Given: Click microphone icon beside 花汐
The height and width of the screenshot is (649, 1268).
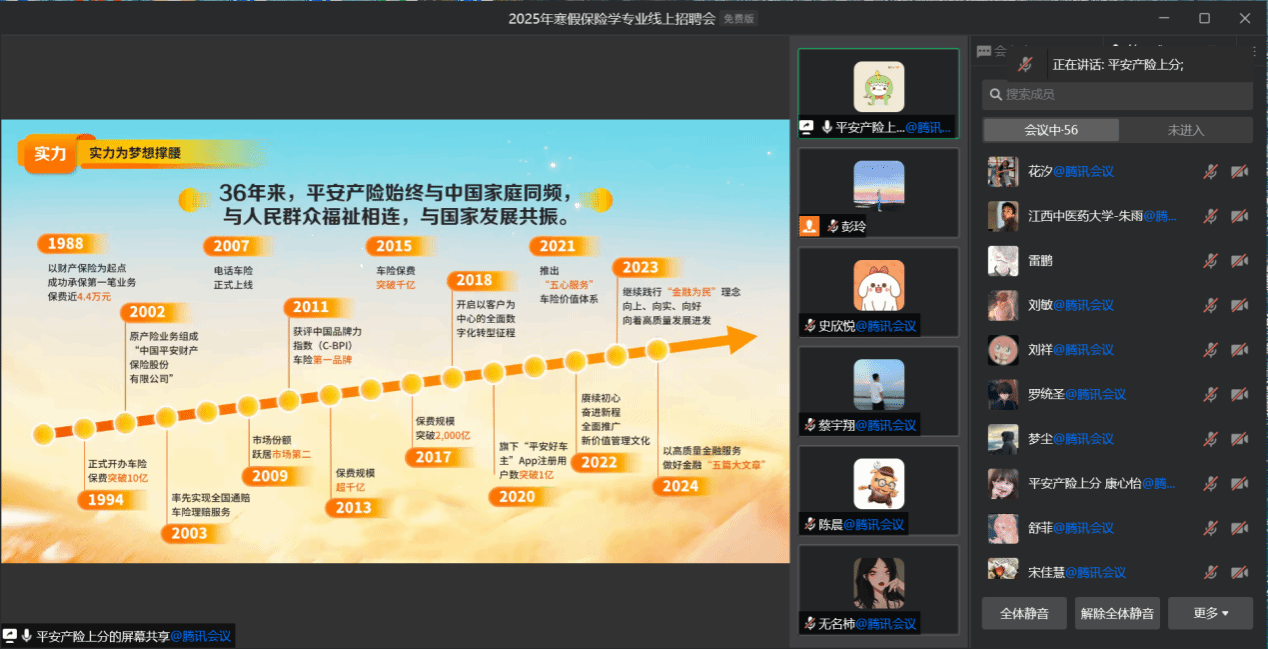Looking at the screenshot, I should point(1210,172).
